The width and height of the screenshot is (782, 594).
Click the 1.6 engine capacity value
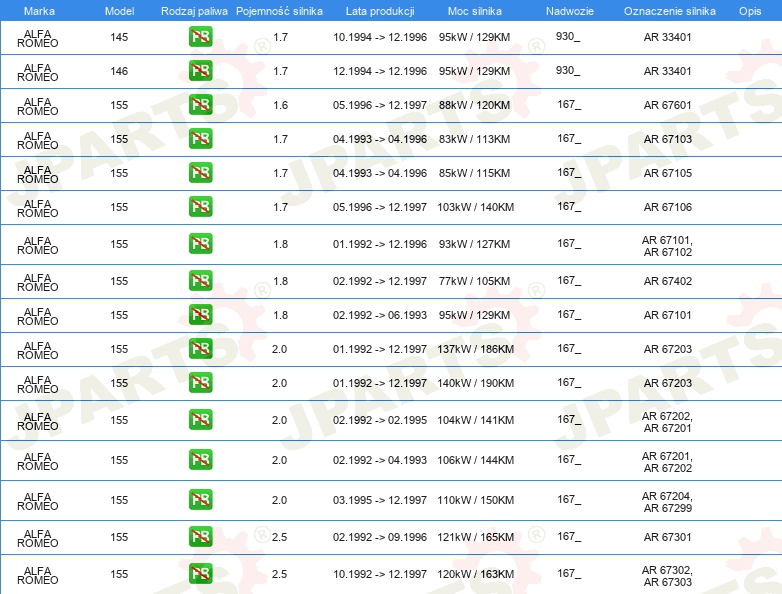280,105
